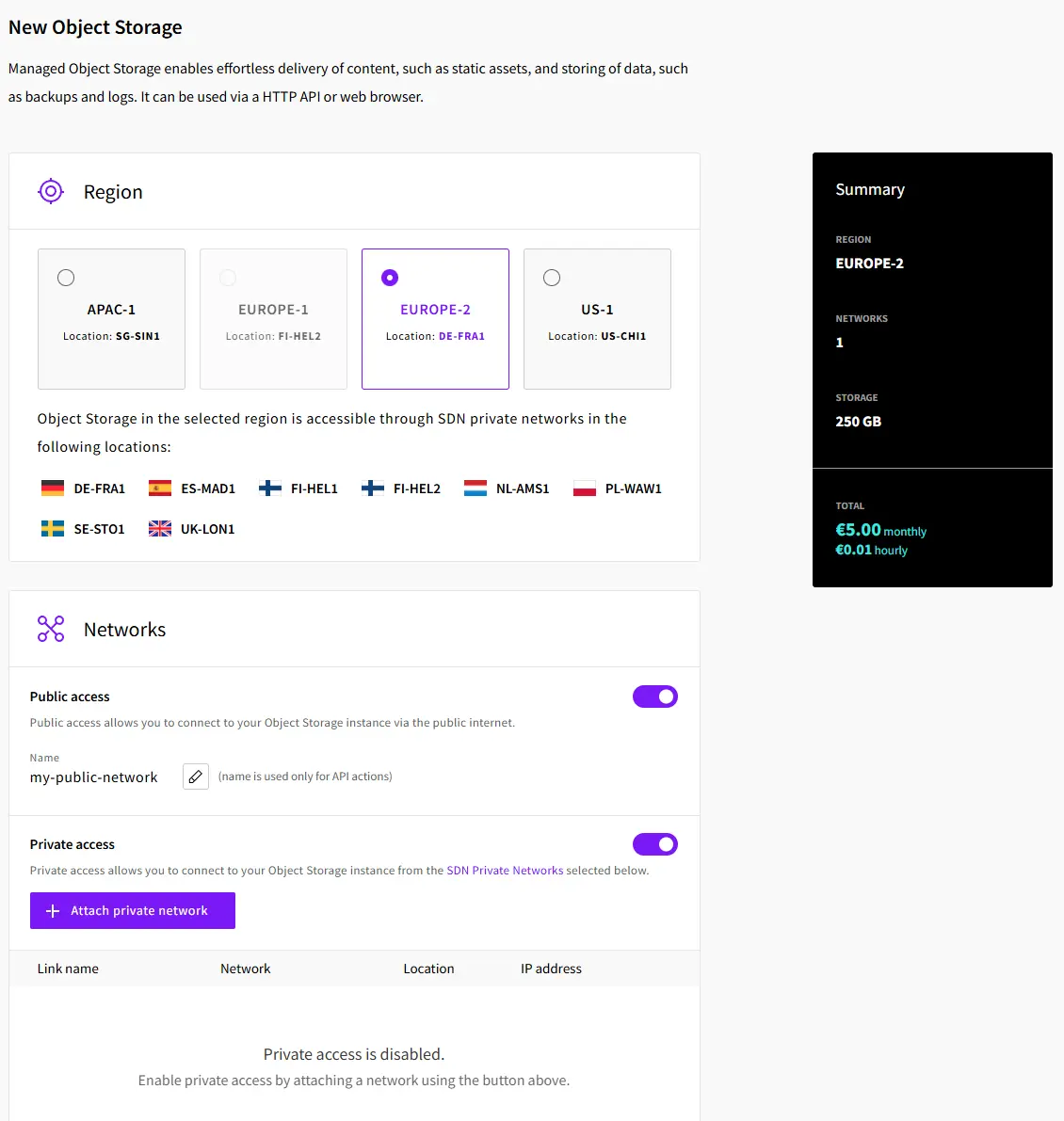Click the FI-HEL1 location label
Screen dimensions: 1064x1121
pyautogui.click(x=314, y=488)
